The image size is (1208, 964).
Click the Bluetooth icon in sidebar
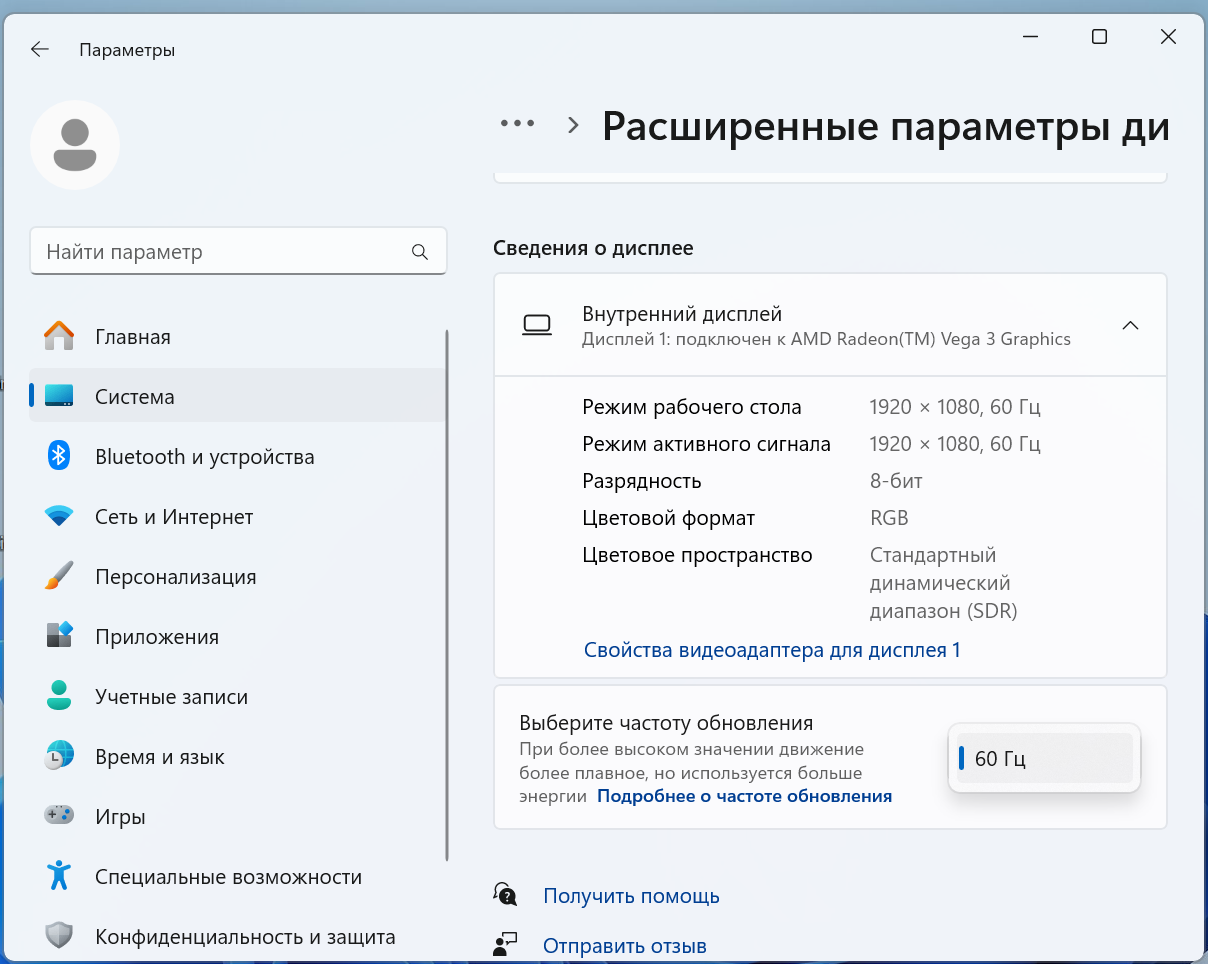click(59, 457)
